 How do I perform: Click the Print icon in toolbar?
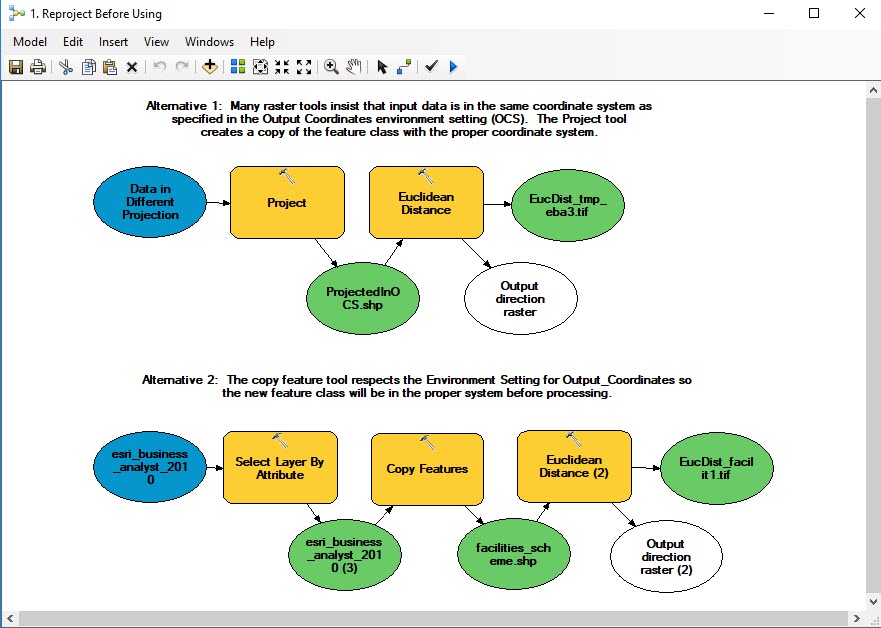[38, 67]
